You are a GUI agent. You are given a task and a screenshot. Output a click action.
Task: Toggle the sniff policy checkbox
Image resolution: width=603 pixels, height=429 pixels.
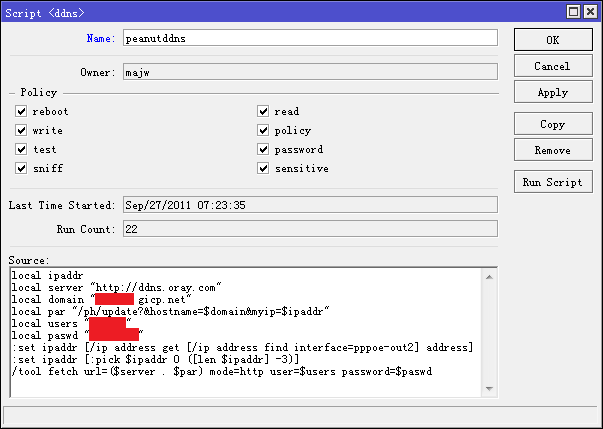(x=21, y=169)
